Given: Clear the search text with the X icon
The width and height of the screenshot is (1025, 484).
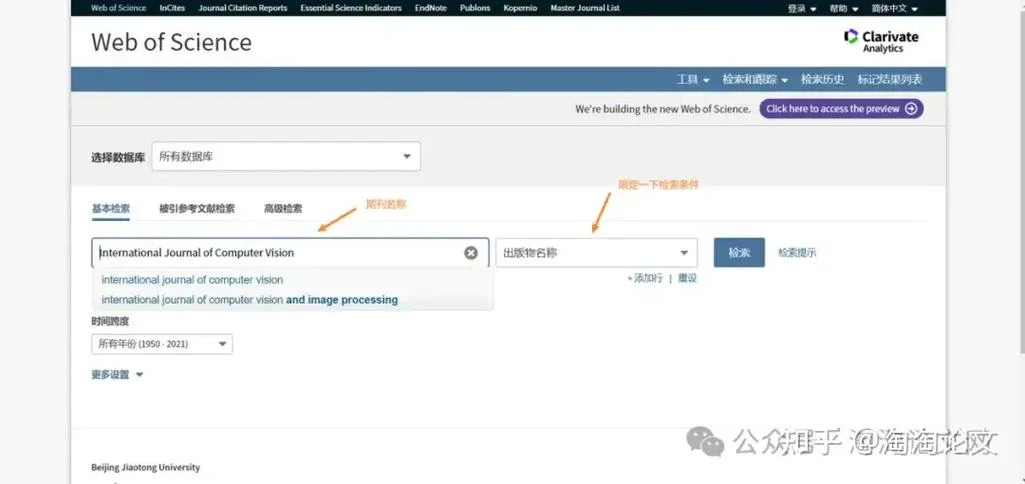Looking at the screenshot, I should click(x=471, y=252).
